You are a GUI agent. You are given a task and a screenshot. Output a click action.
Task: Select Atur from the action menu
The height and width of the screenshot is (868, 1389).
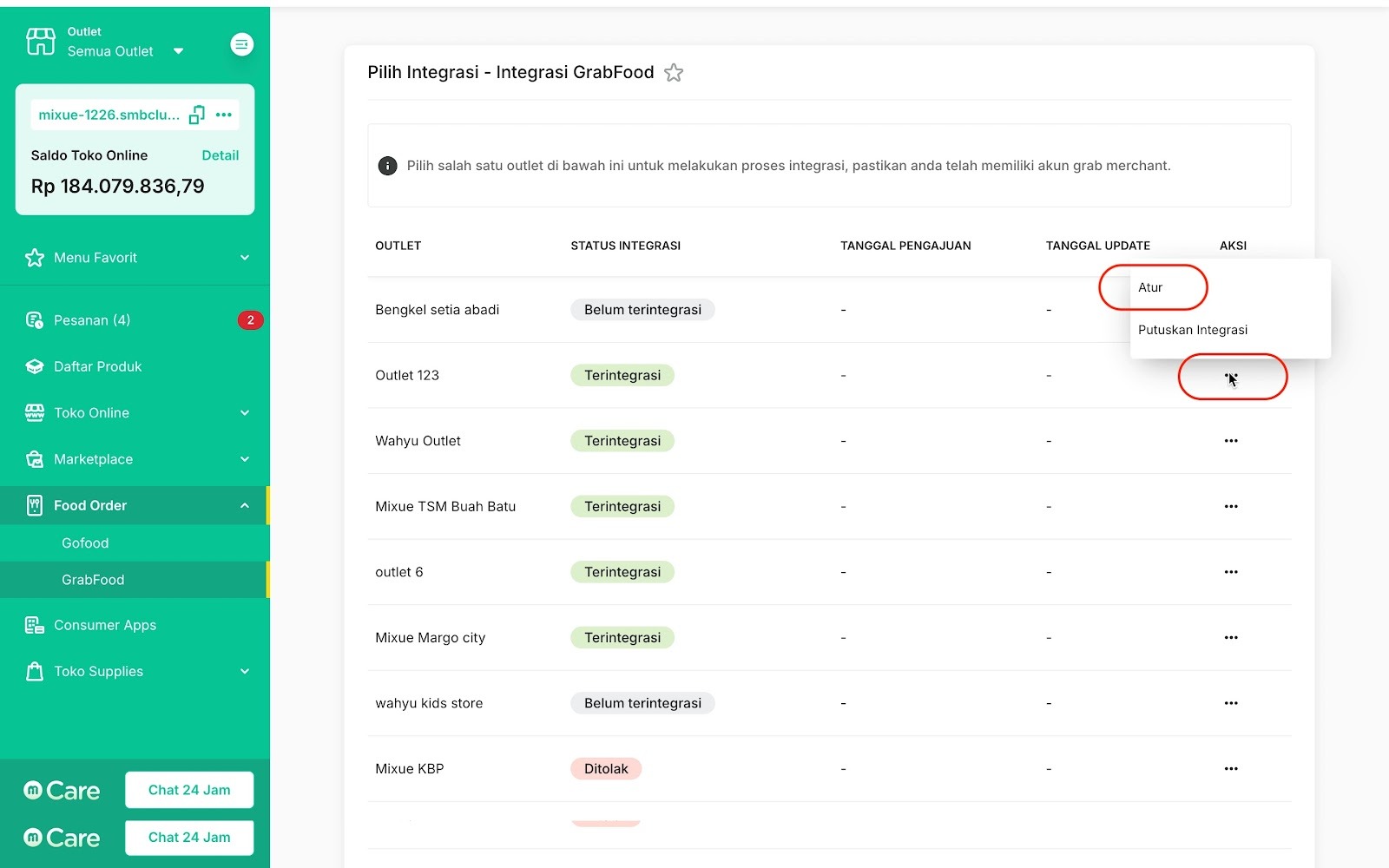coord(1151,287)
